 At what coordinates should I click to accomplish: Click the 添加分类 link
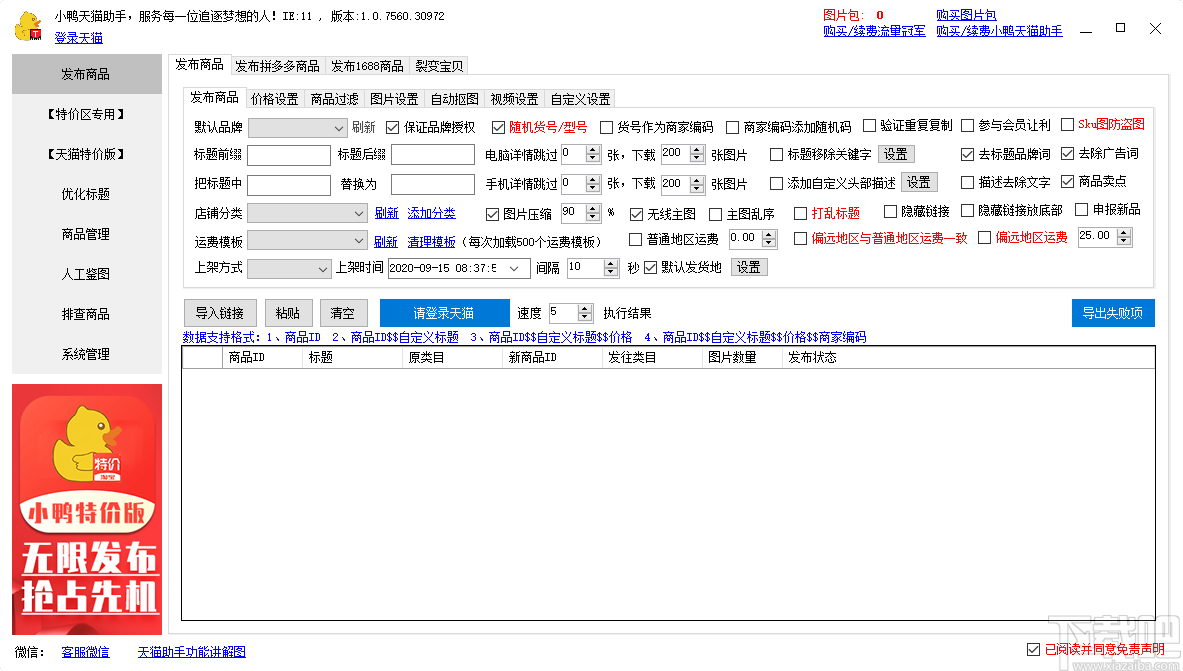click(x=432, y=214)
